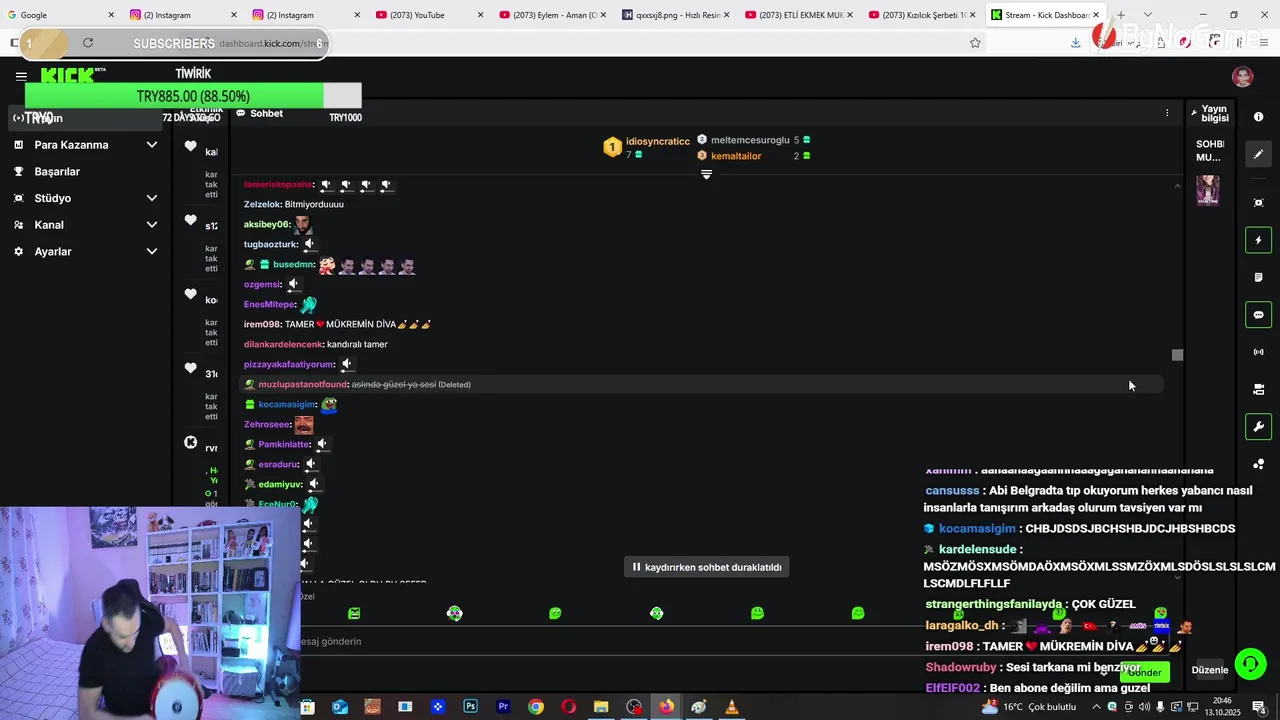Viewport: 1280px width, 720px height.
Task: Open VLC media player from the taskbar
Action: (x=732, y=707)
